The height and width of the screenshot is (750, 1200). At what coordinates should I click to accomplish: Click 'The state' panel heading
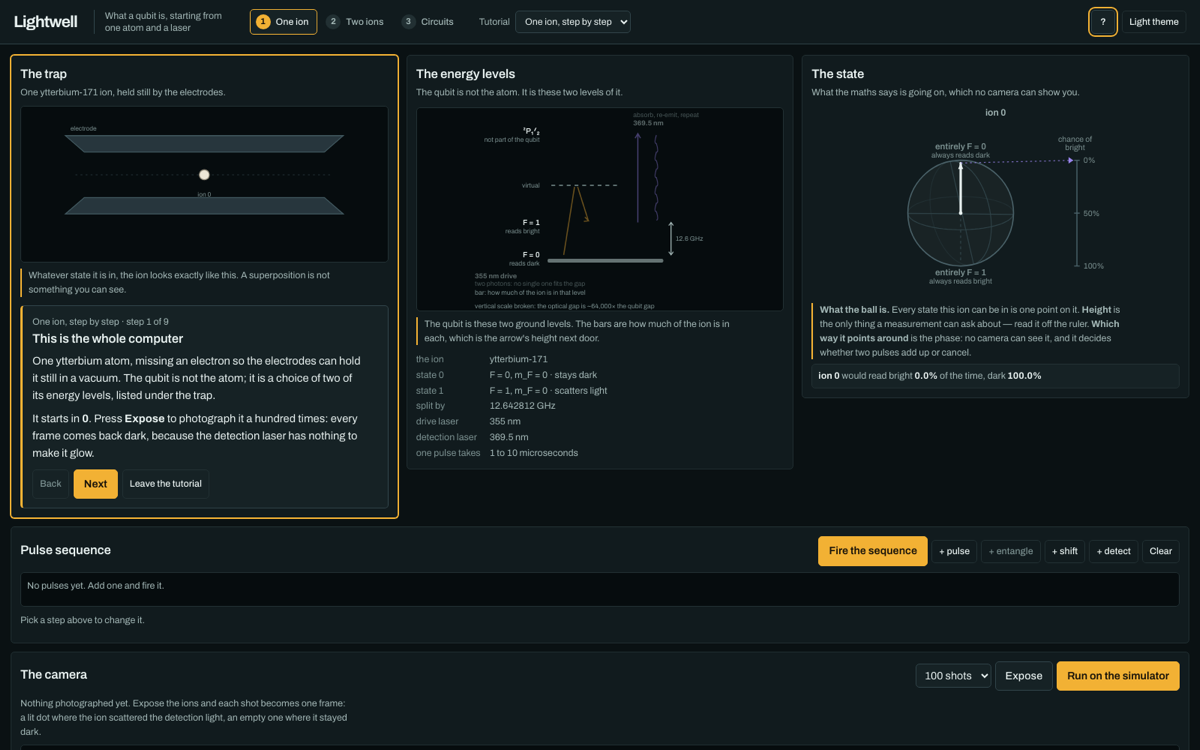[x=838, y=74]
